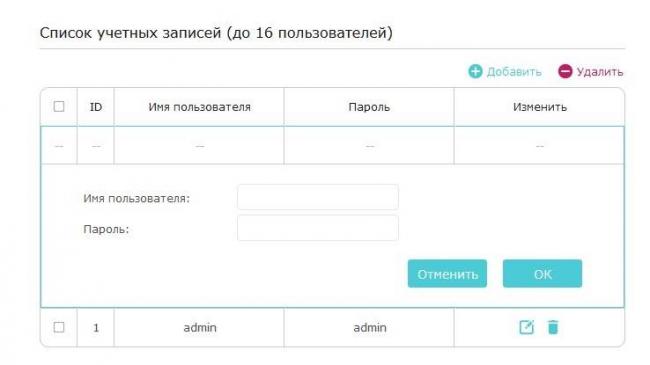Click the Имя пользователя: form label
The height and width of the screenshot is (365, 650).
tap(136, 199)
